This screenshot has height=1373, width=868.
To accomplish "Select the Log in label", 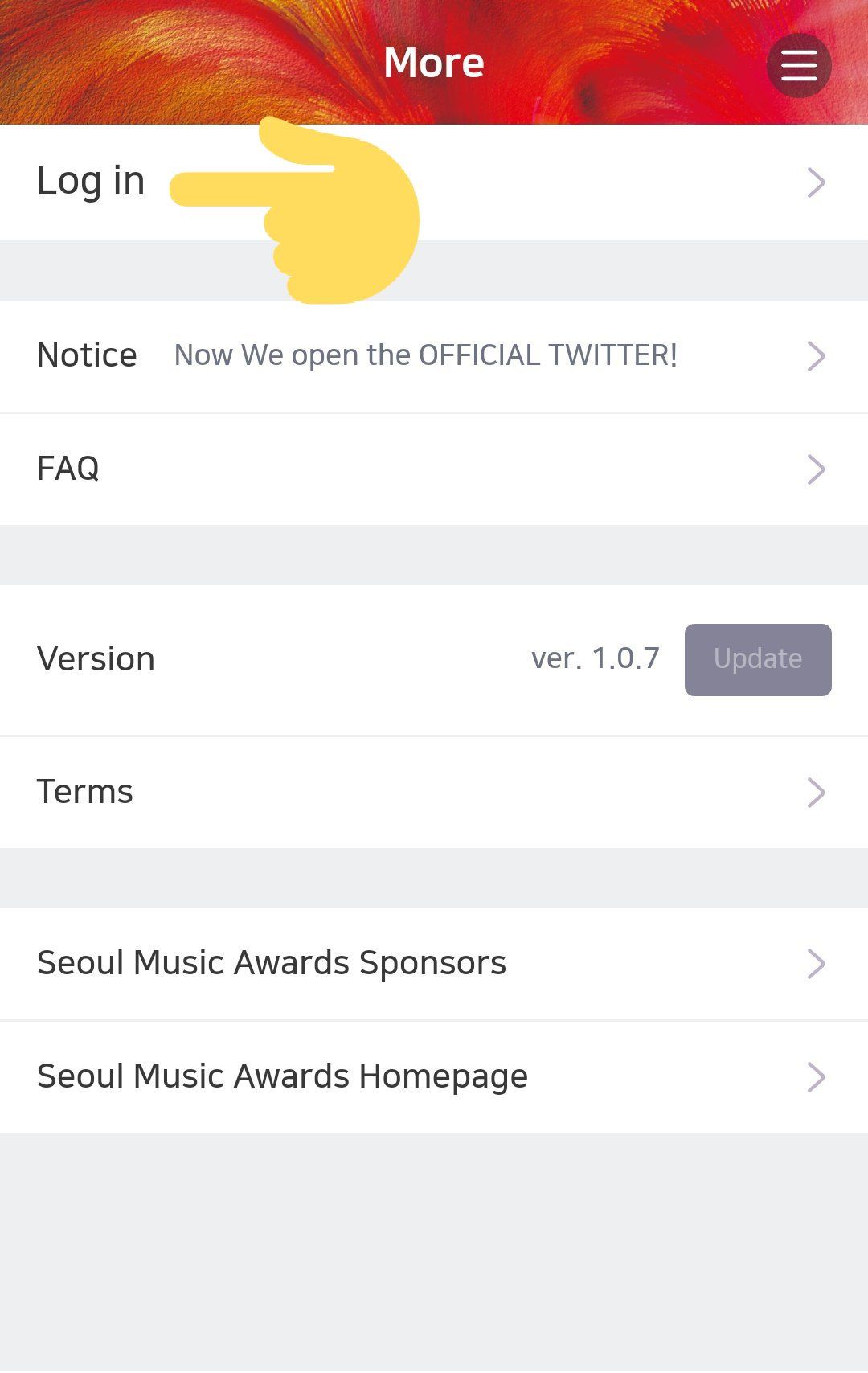I will pyautogui.click(x=91, y=181).
